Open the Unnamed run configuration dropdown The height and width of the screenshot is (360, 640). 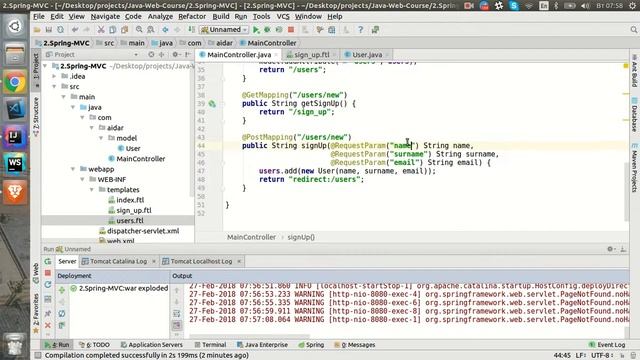pyautogui.click(x=224, y=30)
